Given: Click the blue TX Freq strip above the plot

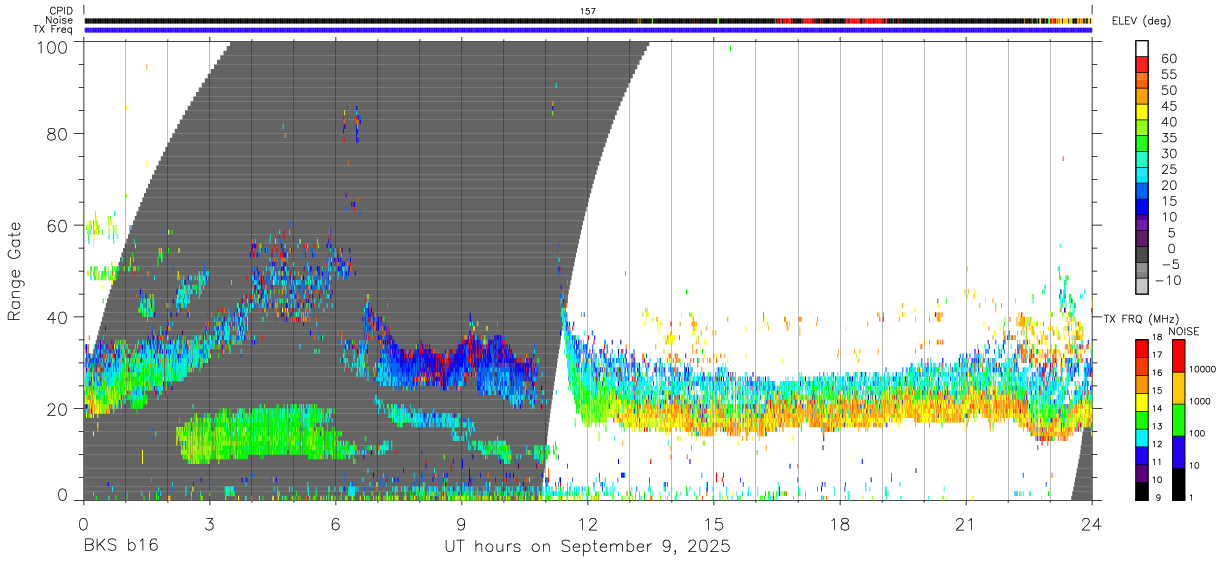Looking at the screenshot, I should [588, 30].
